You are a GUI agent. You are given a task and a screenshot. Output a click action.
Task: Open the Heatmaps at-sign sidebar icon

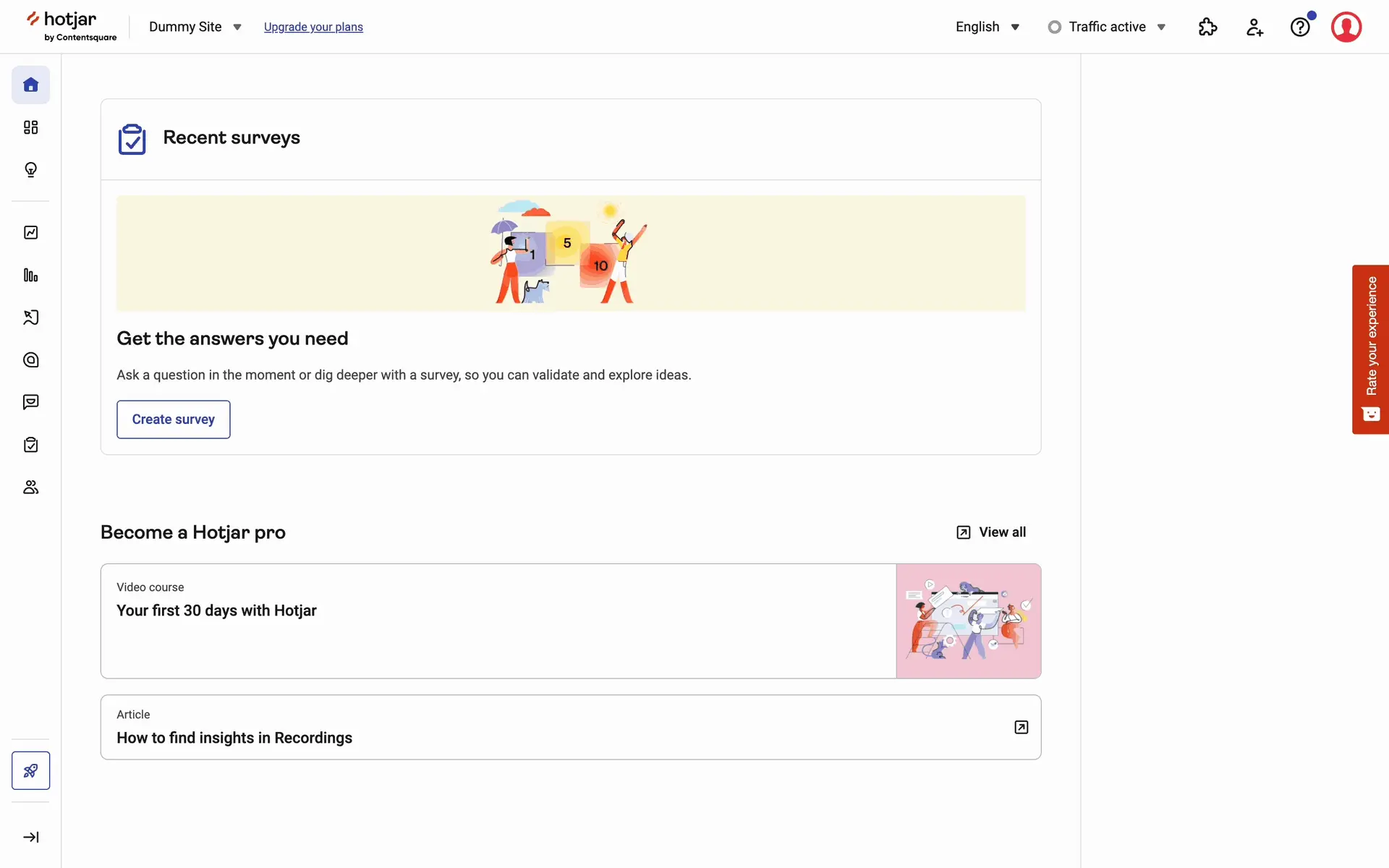pos(30,359)
